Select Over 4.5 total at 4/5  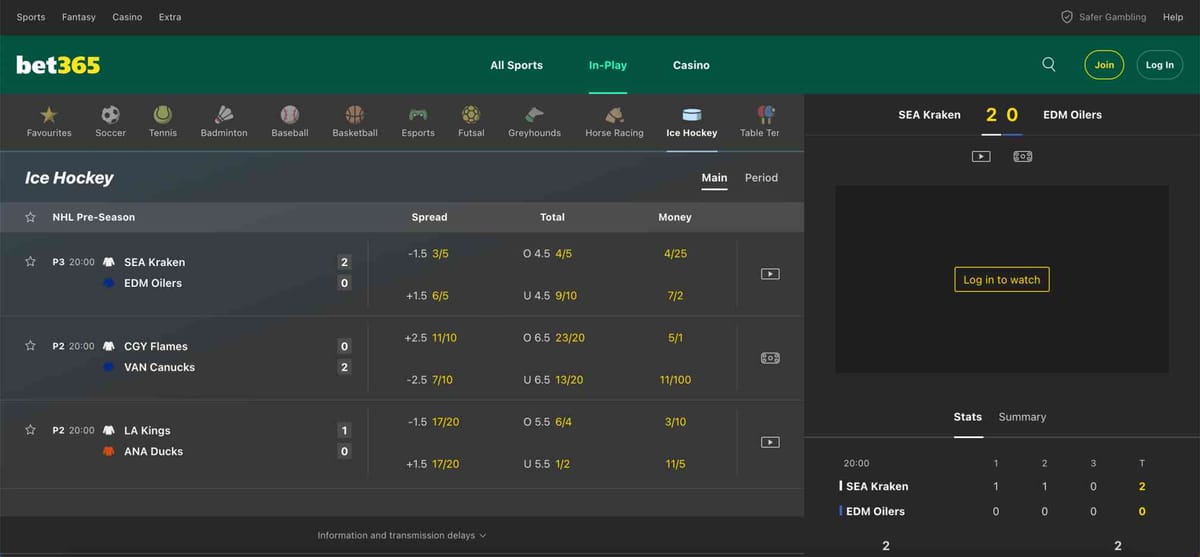[x=548, y=254]
